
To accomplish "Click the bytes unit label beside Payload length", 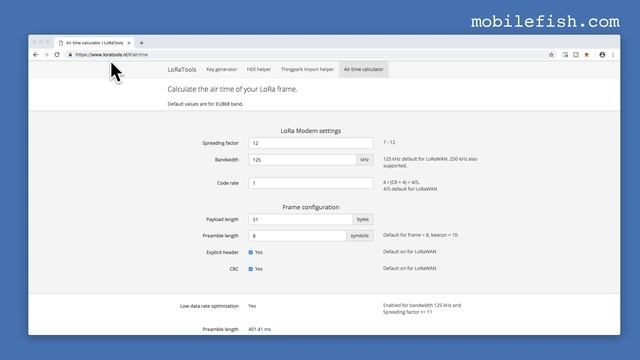I will (362, 220).
